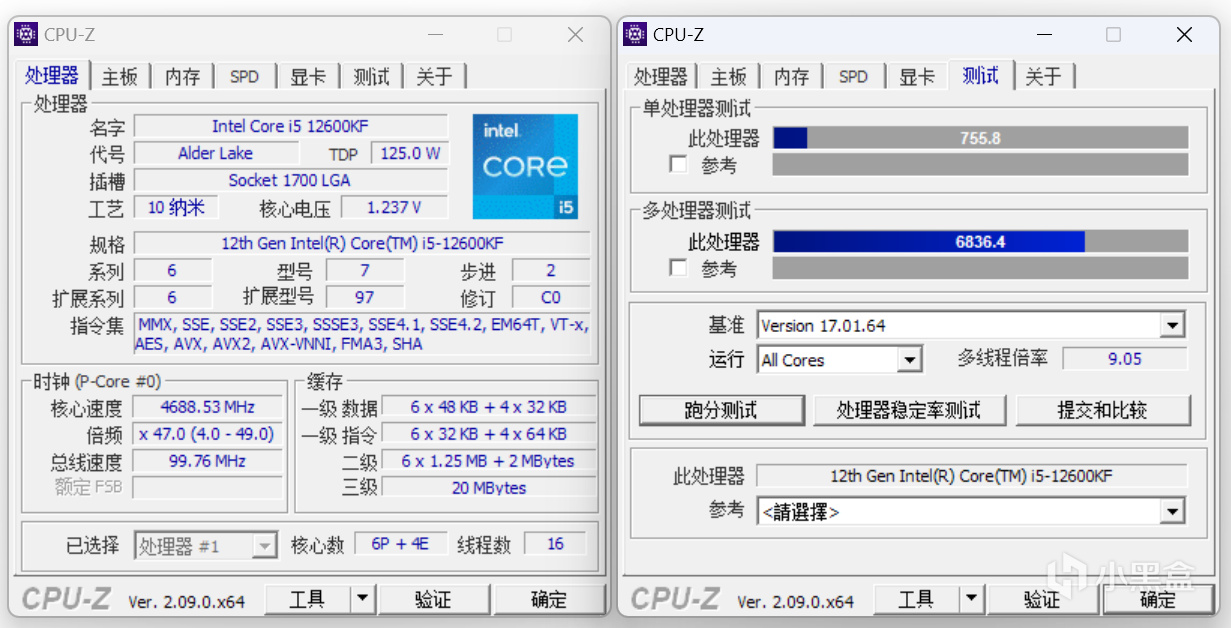
Task: Open the 基准 Version 17.01.64 dropdown
Action: (x=1173, y=325)
